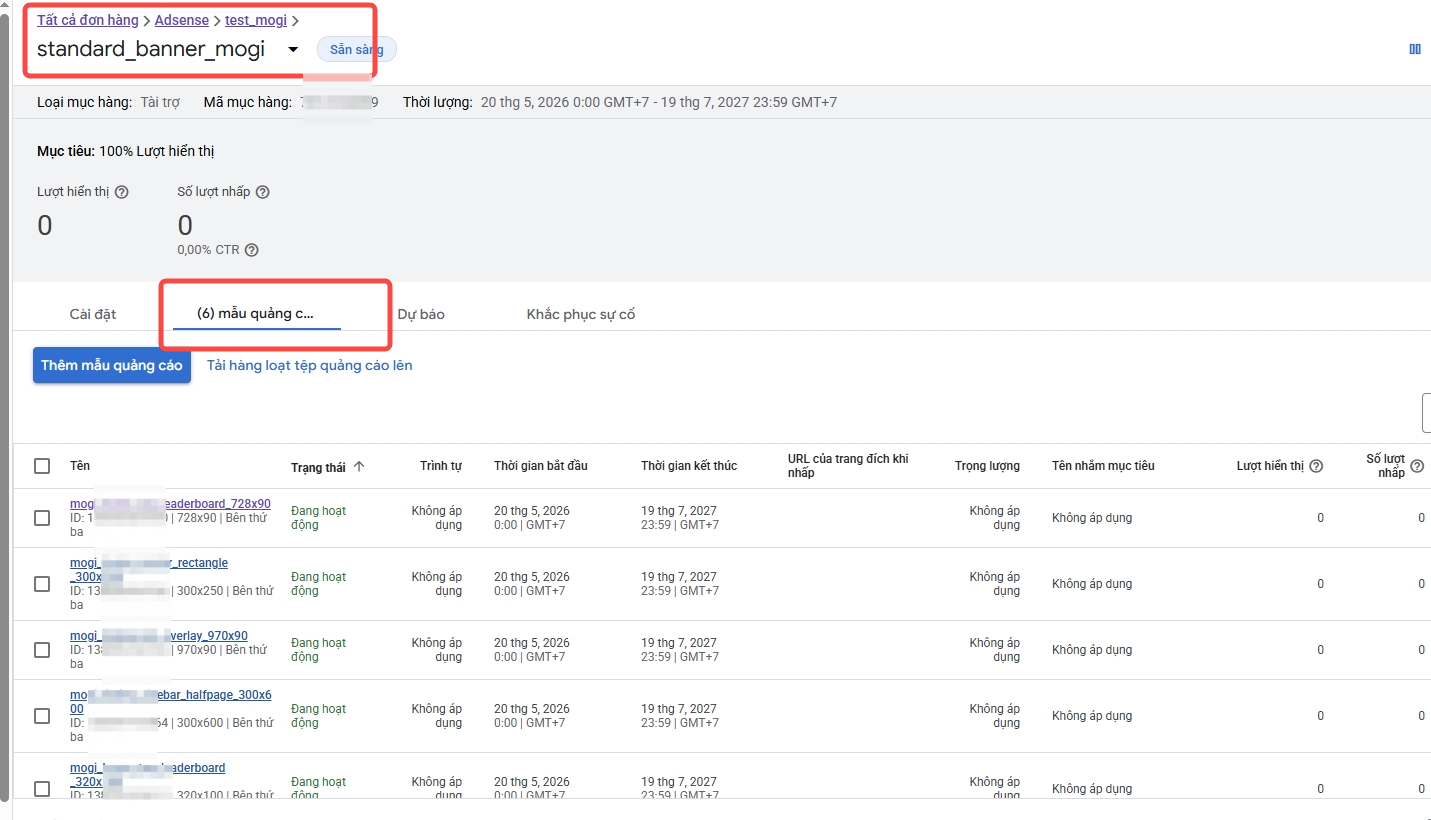Check the box for the 320x100 leaderboard creative

click(x=42, y=789)
